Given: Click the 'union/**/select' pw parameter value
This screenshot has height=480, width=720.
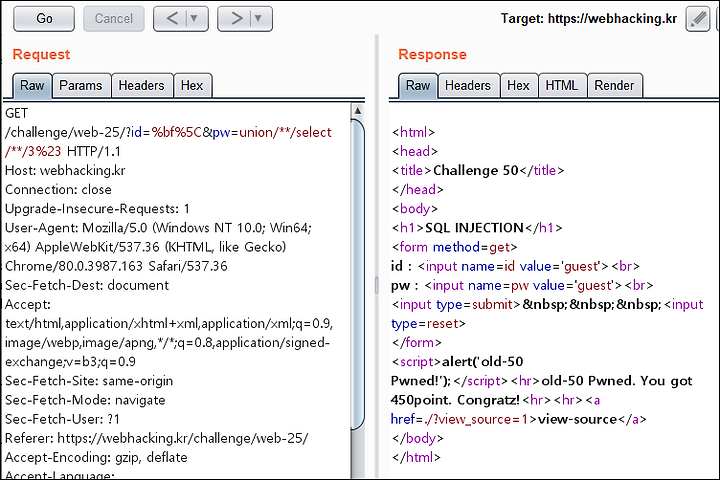Looking at the screenshot, I should [285, 133].
